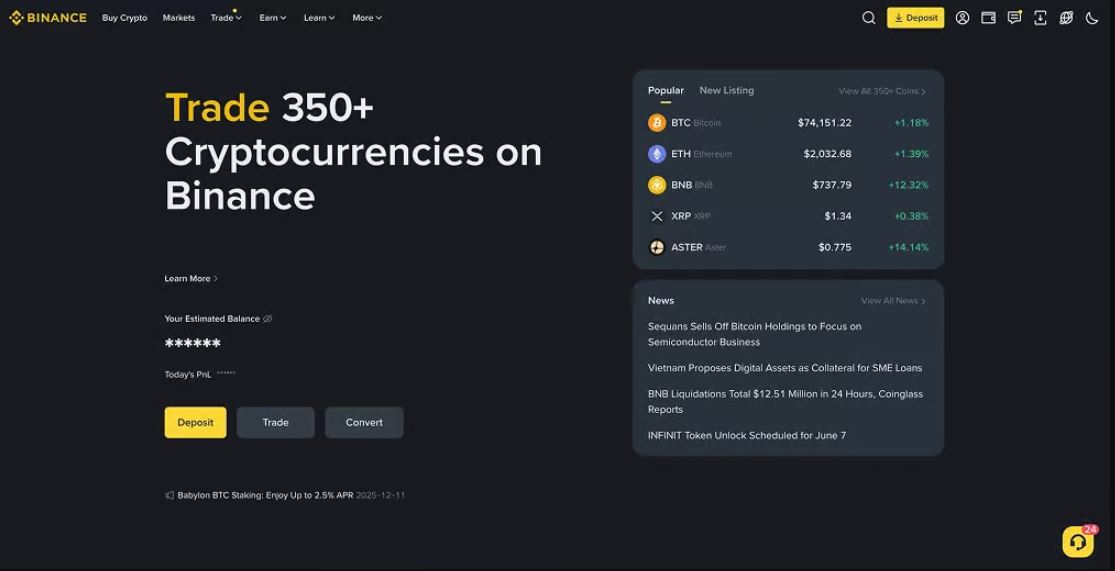Toggle balance visibility eye icon
Screen dimensions: 1115x571
point(267,319)
